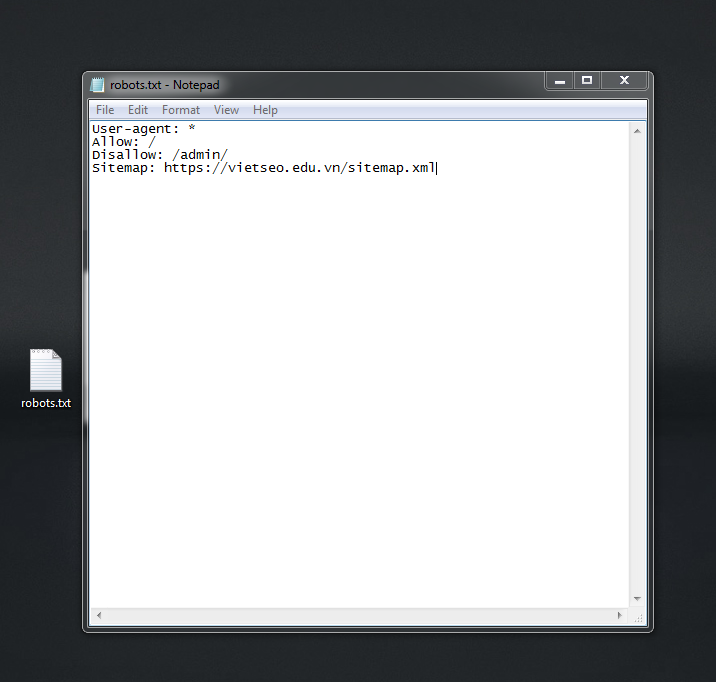Click on the Disallow: /admin/ line
This screenshot has width=716, height=682.
160,155
